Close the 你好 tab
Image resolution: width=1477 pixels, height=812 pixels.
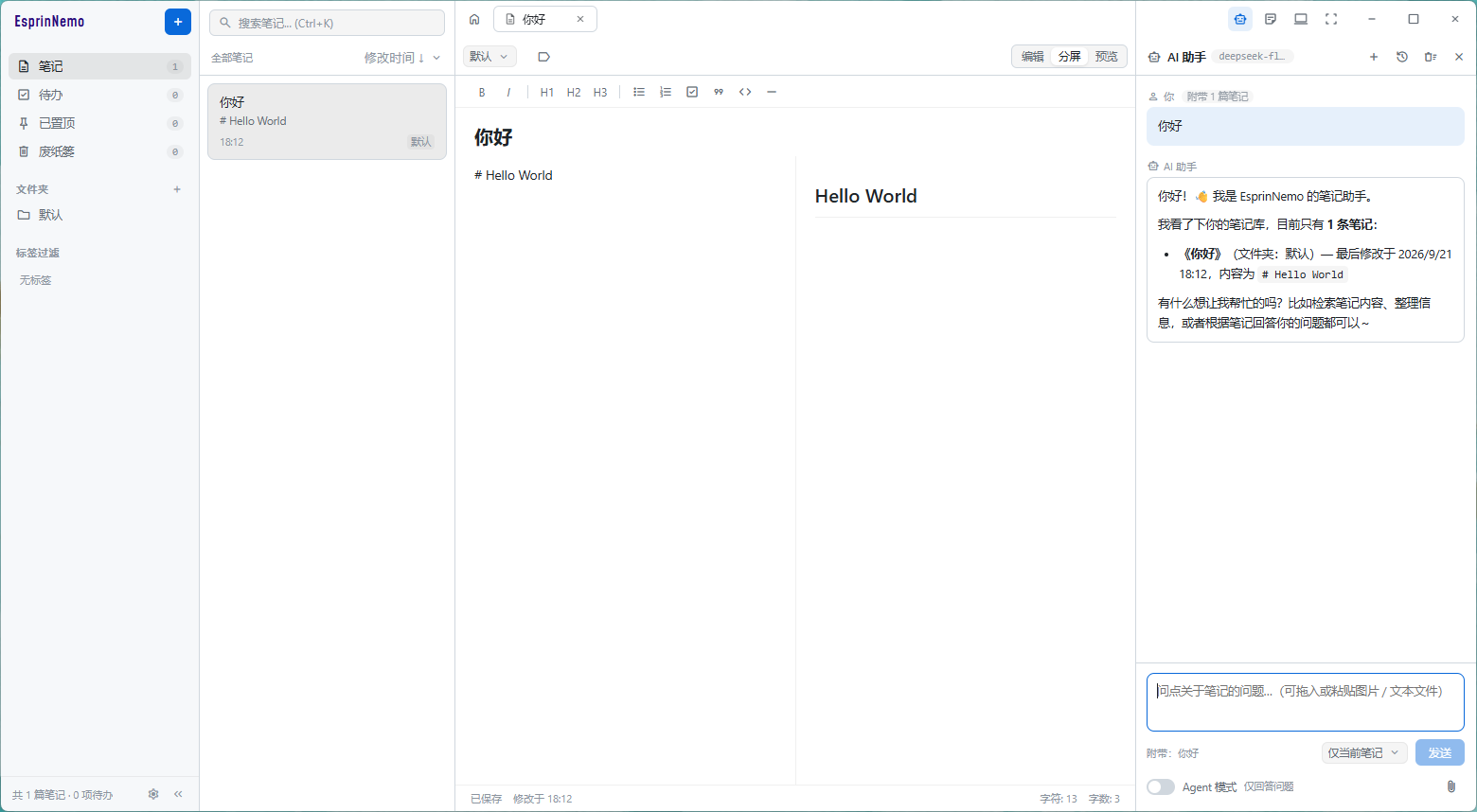pyautogui.click(x=580, y=19)
